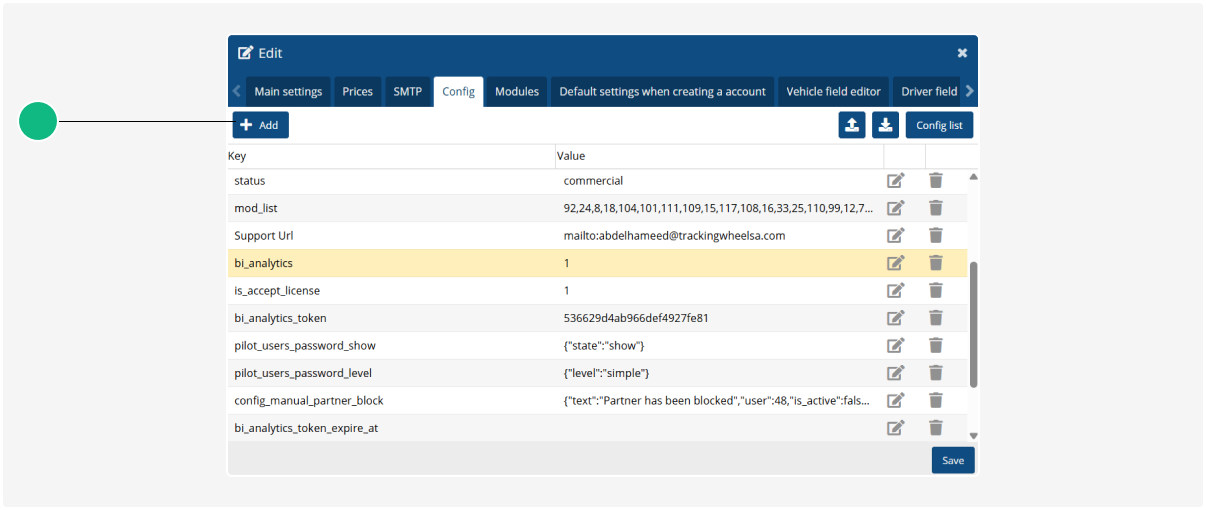Edit pilot_users_password_show entry
This screenshot has height=510, width=1206.
pyautogui.click(x=896, y=346)
